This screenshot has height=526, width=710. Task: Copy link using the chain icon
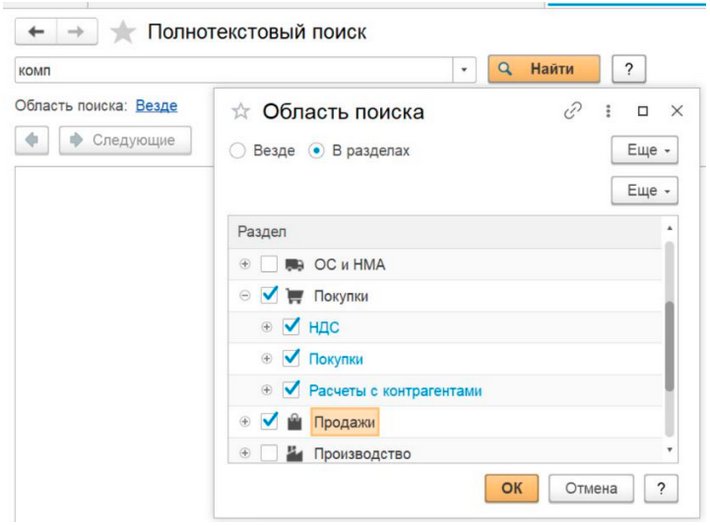point(573,111)
